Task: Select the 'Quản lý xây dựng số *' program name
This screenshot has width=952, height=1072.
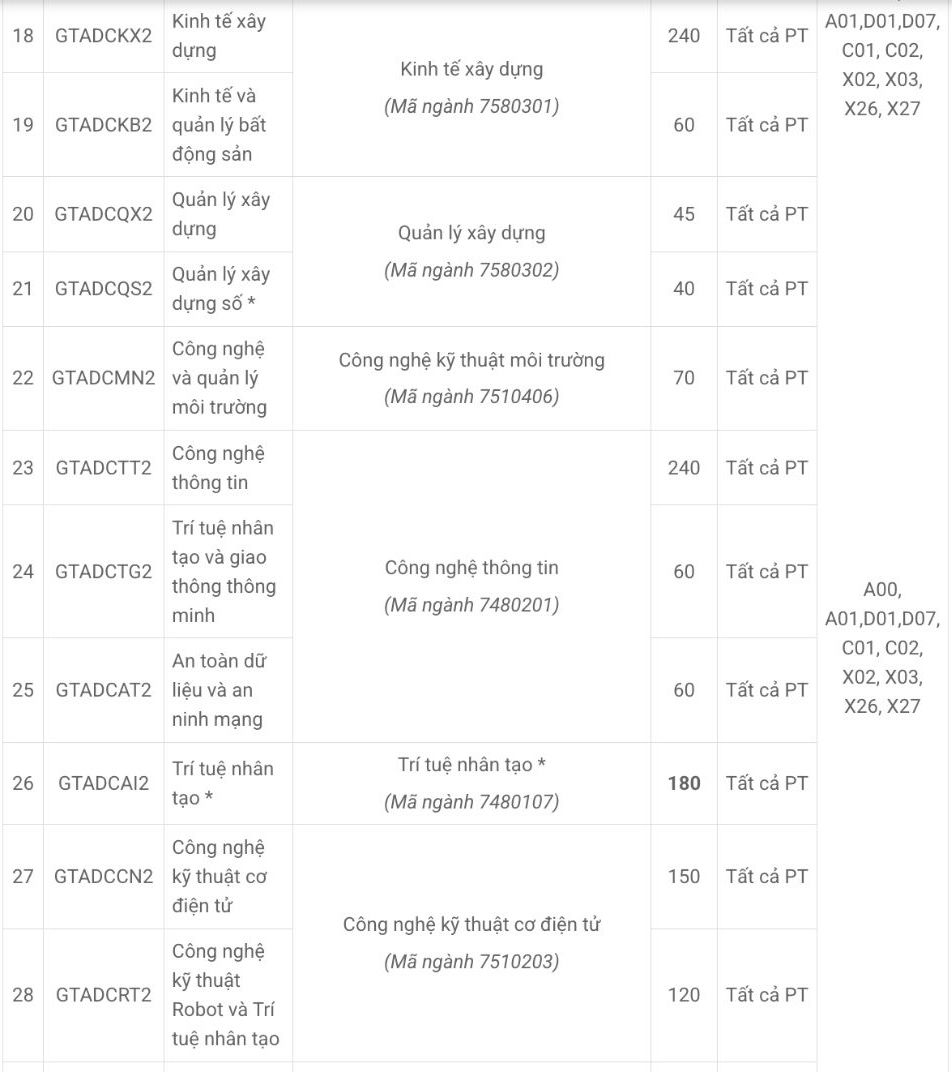Action: point(220,288)
